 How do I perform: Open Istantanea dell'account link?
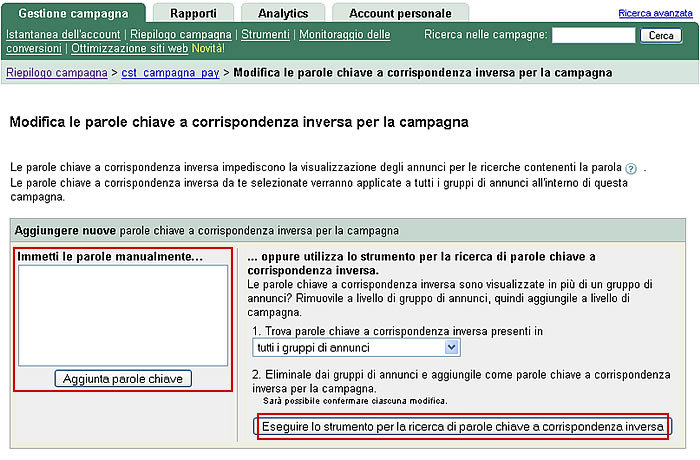(x=63, y=34)
